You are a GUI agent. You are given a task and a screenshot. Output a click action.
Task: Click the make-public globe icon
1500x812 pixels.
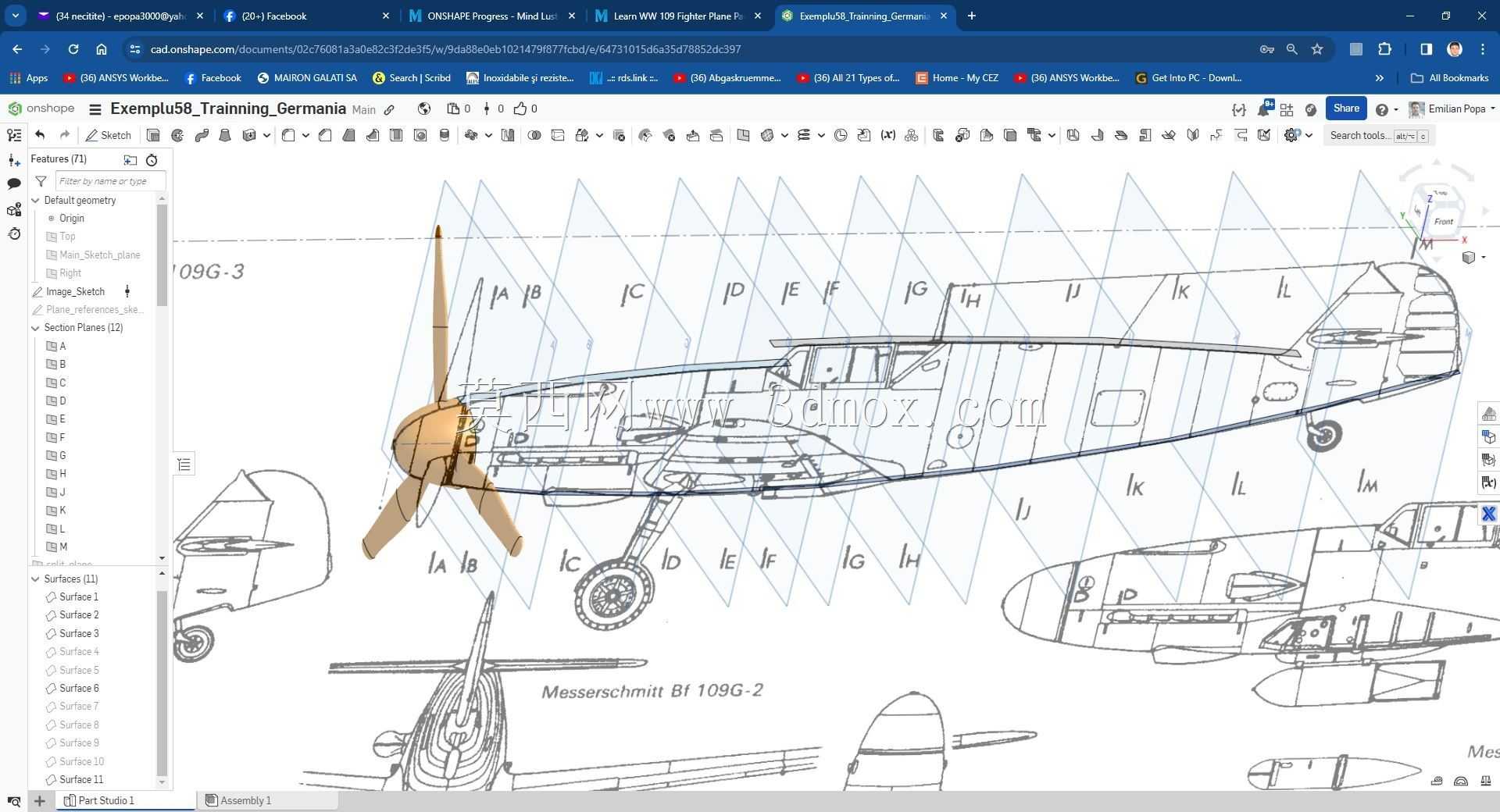[x=424, y=109]
